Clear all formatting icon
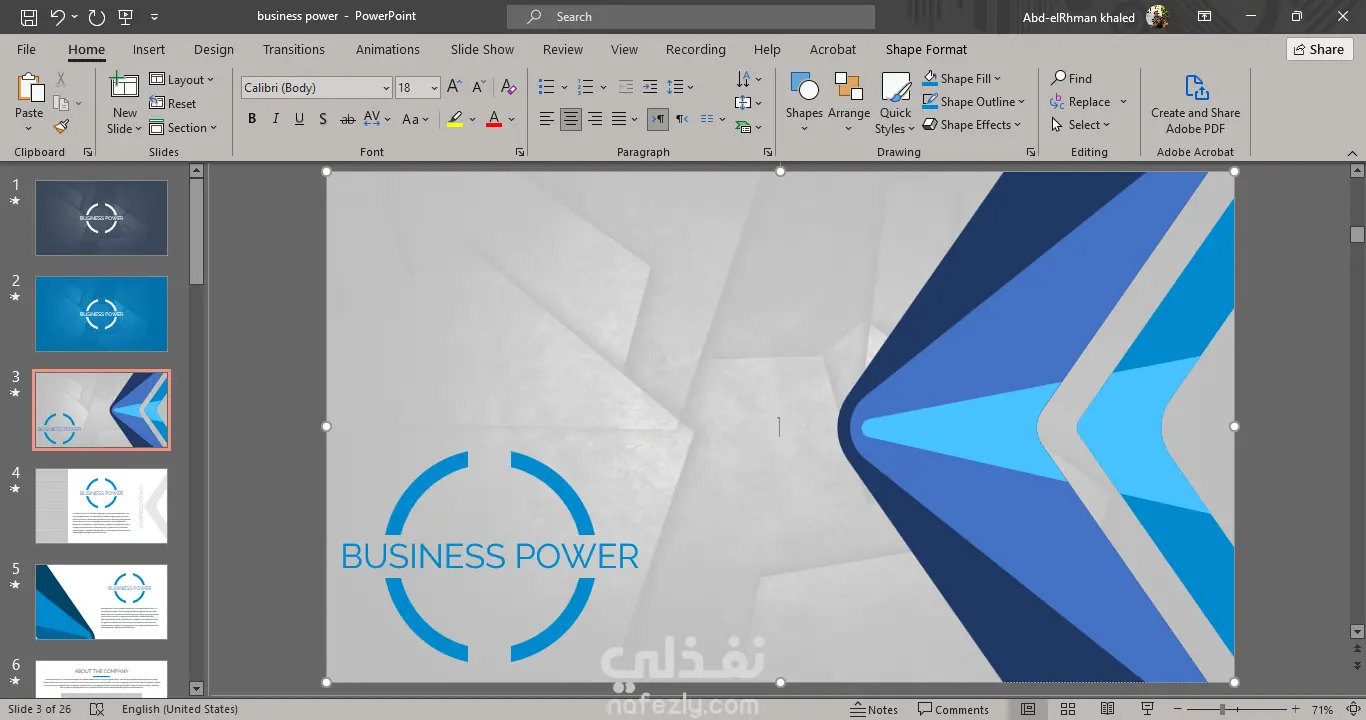The height and width of the screenshot is (720, 1366). (x=509, y=88)
